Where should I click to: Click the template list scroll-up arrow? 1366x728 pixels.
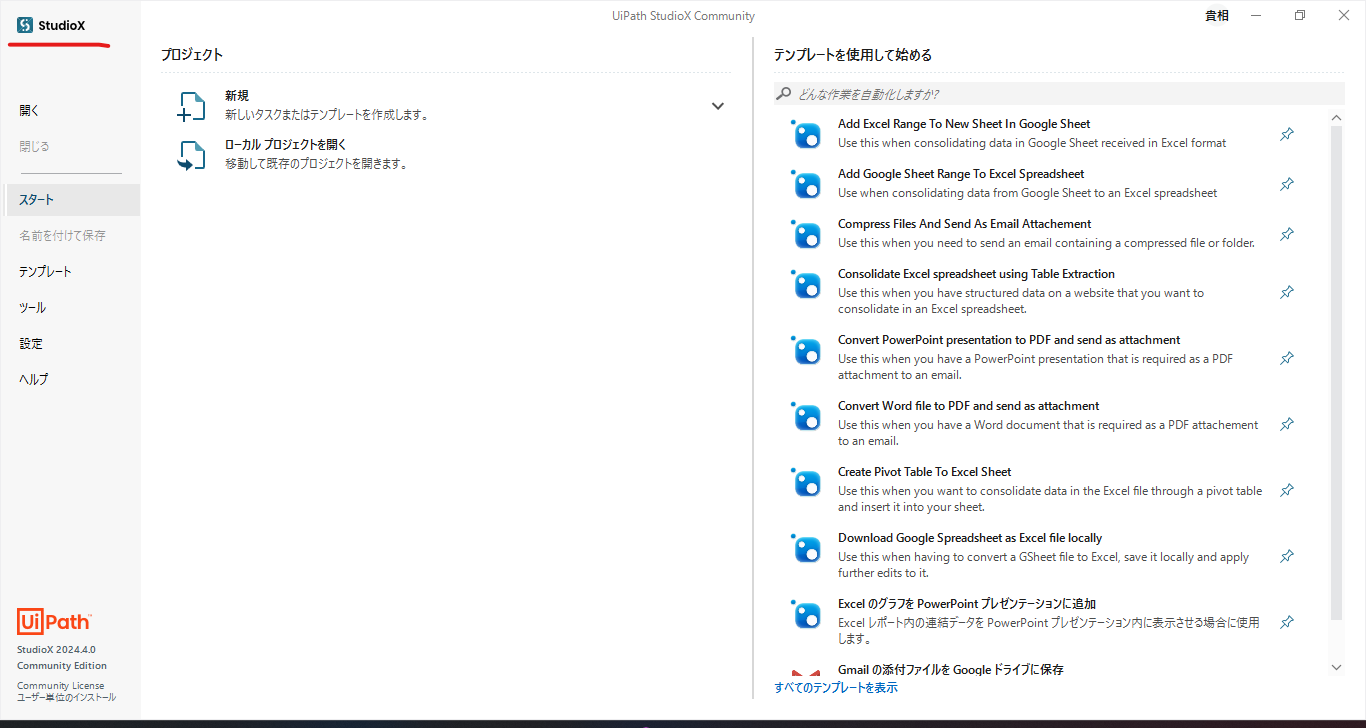tap(1337, 118)
